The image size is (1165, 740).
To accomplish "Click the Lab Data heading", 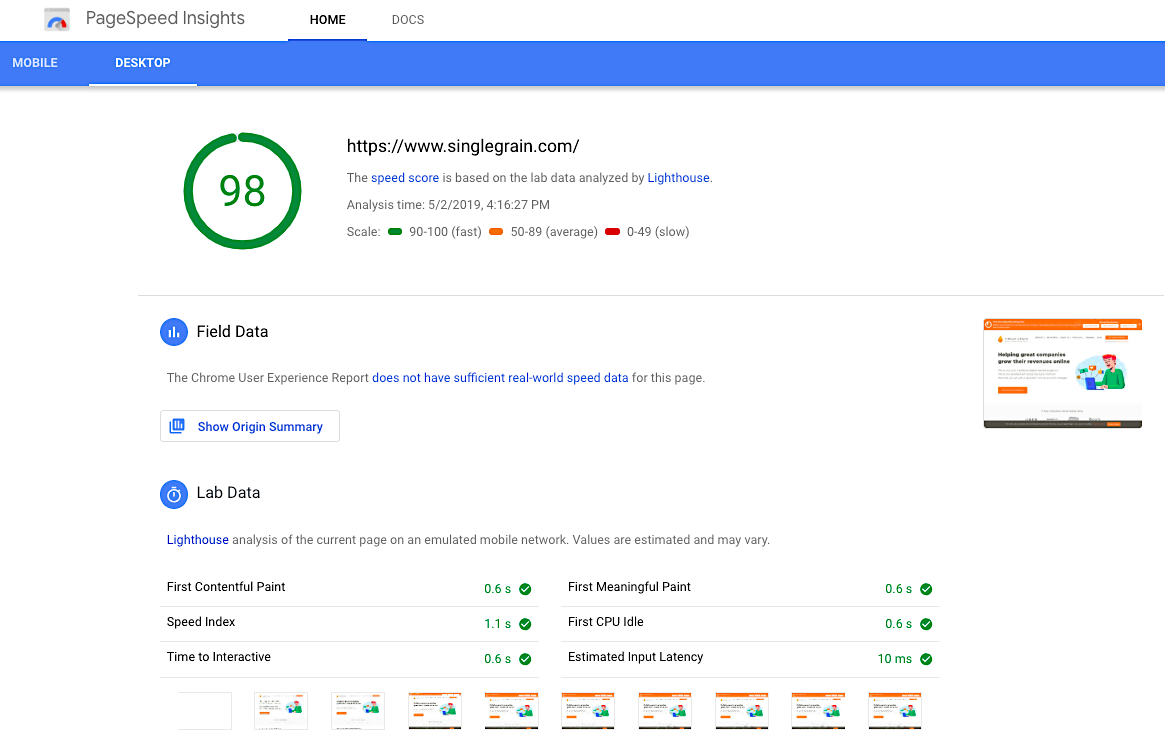I will click(x=228, y=493).
